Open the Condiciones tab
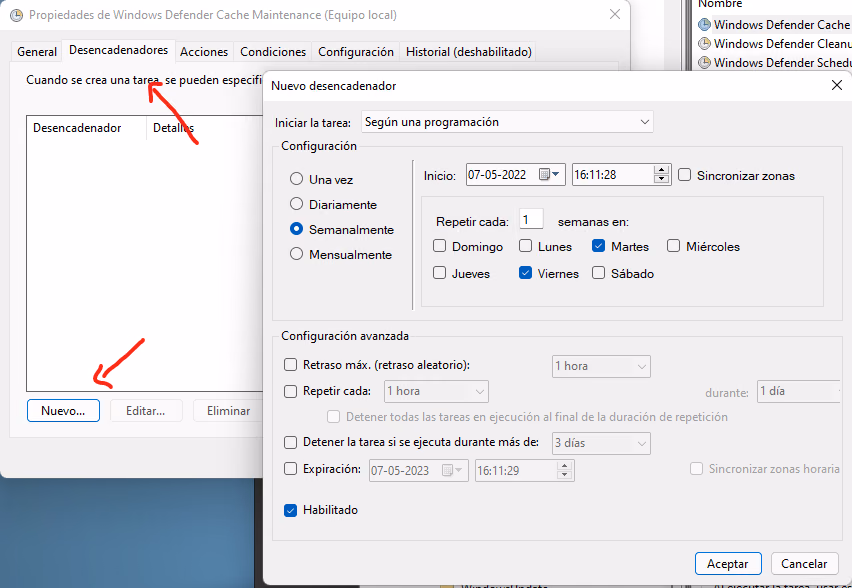852x588 pixels. [273, 52]
